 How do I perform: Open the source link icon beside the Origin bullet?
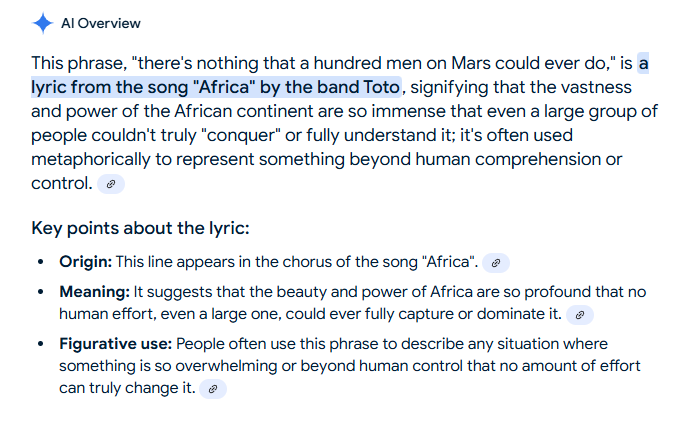click(496, 263)
